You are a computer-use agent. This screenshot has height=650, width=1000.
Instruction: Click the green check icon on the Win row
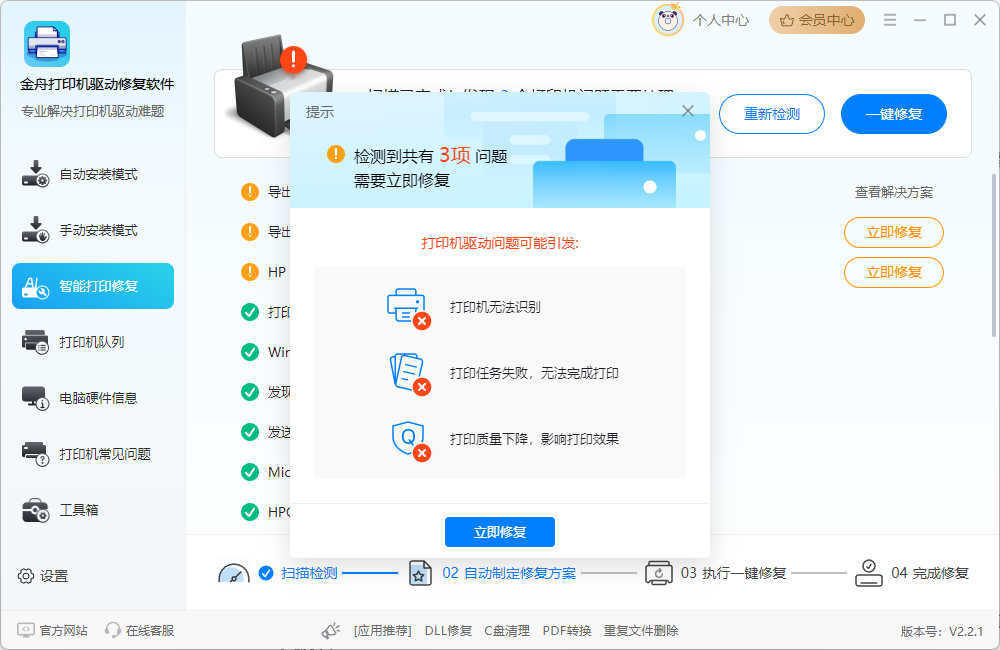point(250,352)
